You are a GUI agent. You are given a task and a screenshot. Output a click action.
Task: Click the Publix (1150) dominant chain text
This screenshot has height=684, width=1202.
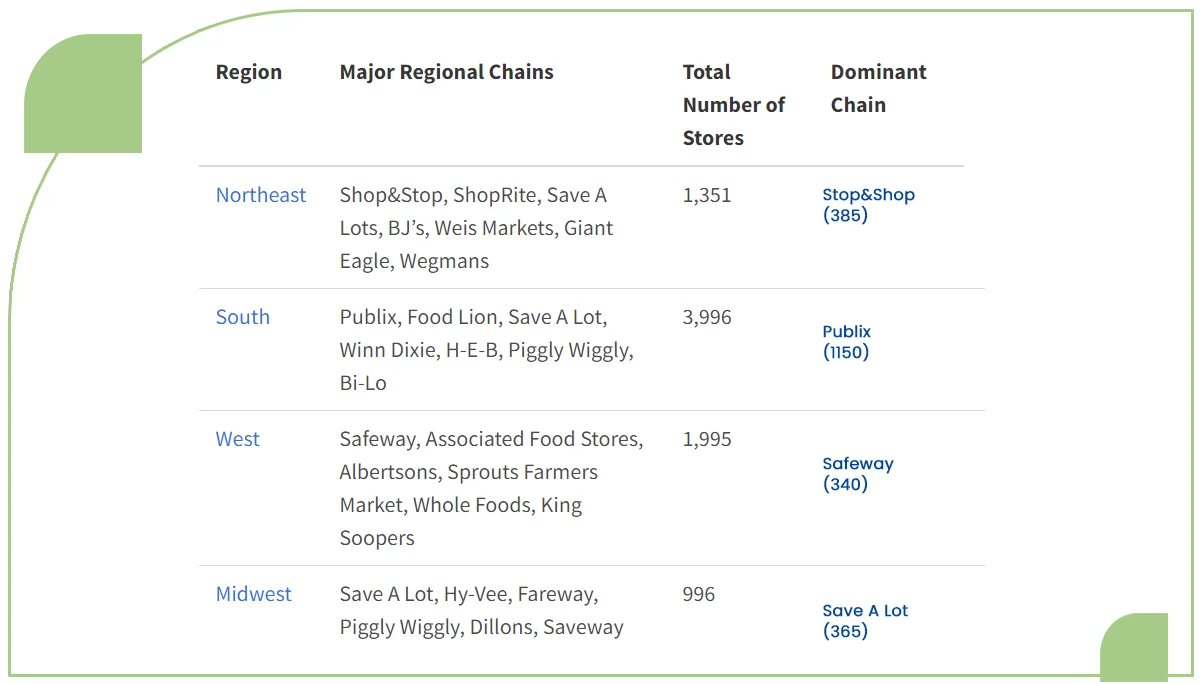[x=847, y=342]
